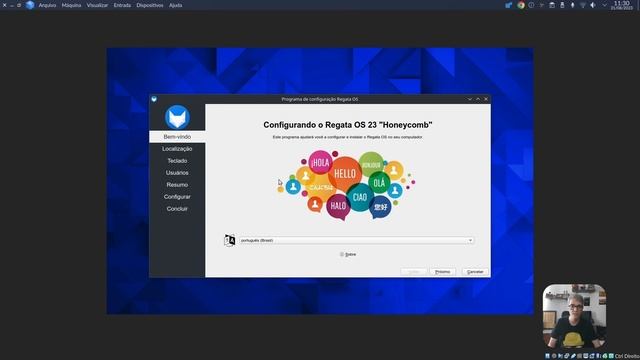Select the Bem-vindo step in sidebar

(177, 137)
